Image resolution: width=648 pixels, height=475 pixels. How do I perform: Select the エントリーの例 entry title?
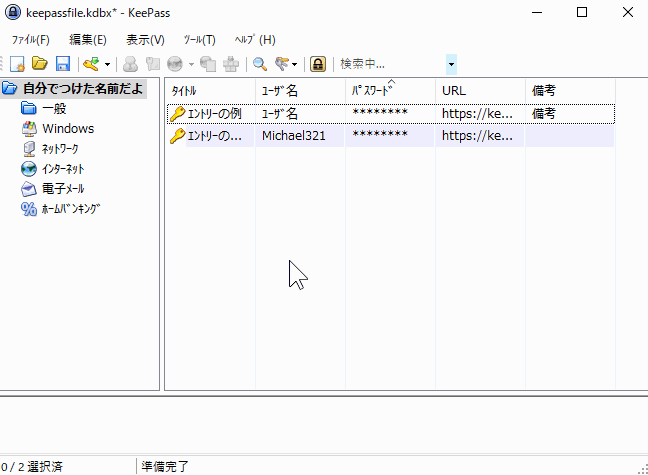pos(214,114)
